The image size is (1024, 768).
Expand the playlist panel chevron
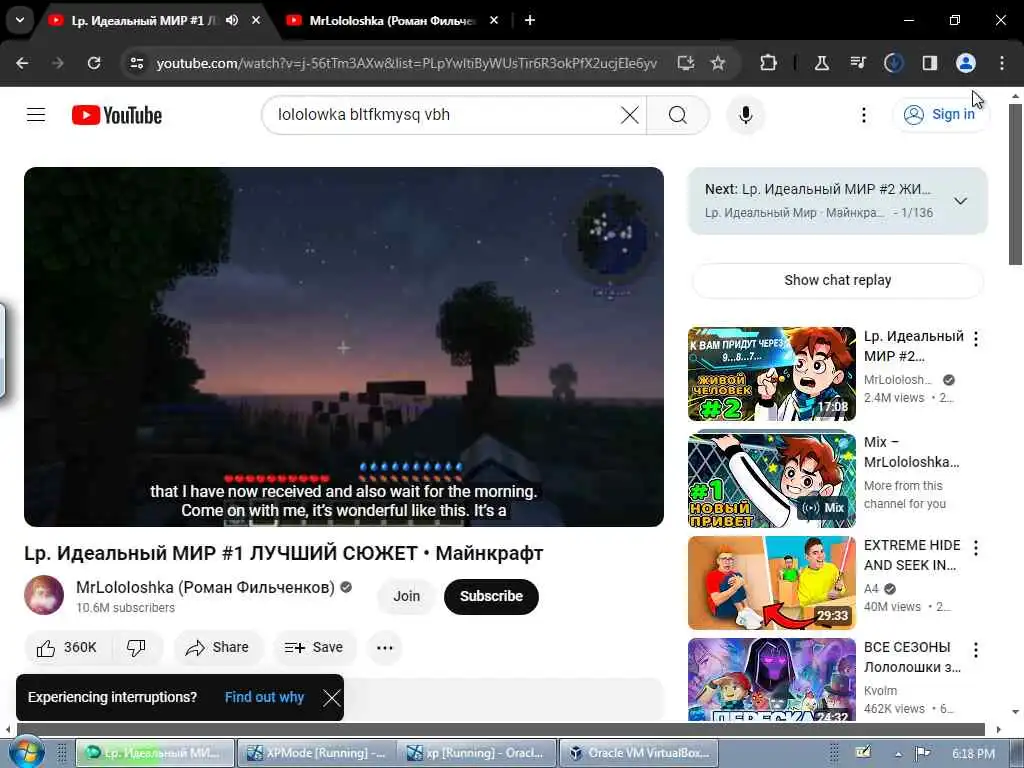click(x=960, y=201)
